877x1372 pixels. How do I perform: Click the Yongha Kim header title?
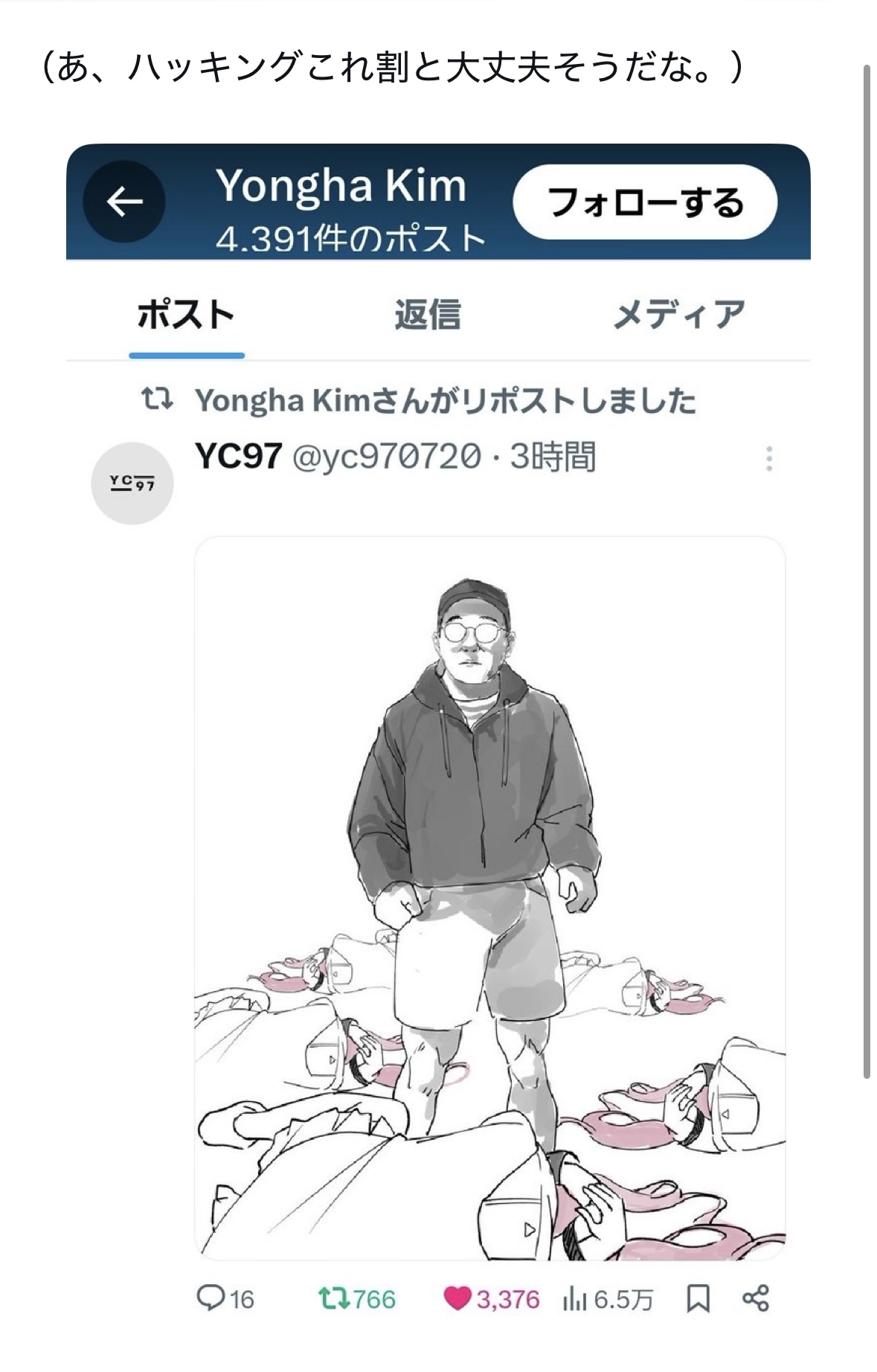341,185
